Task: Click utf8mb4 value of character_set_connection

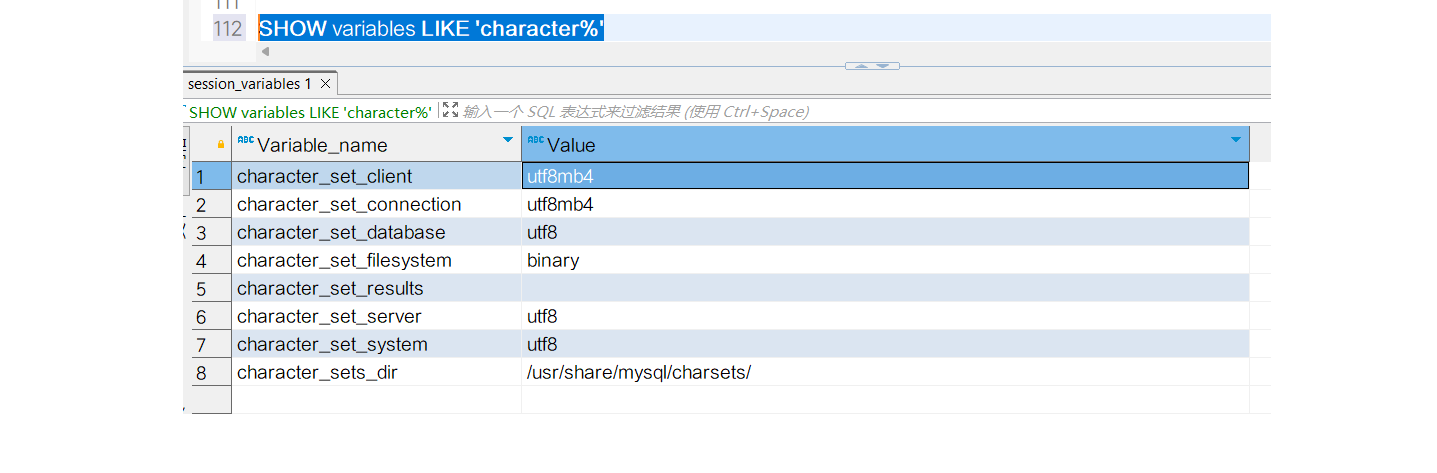Action: point(885,204)
